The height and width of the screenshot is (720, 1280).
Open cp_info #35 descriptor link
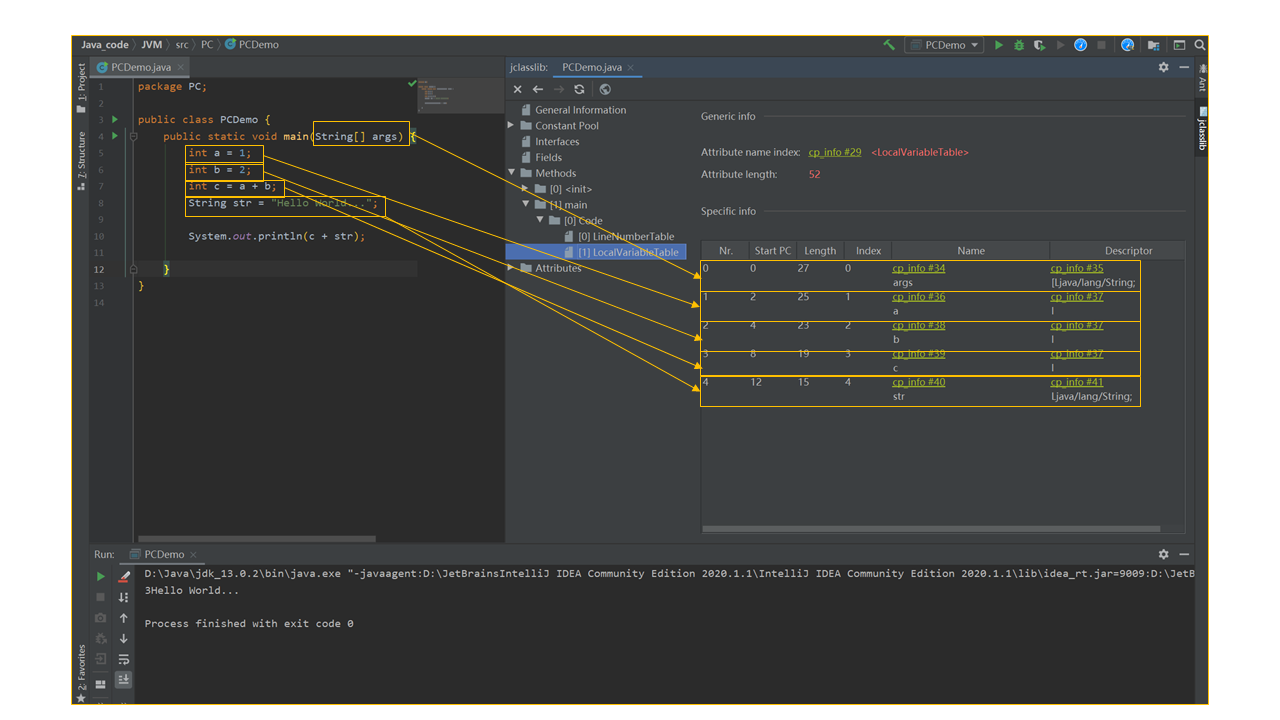point(1077,268)
